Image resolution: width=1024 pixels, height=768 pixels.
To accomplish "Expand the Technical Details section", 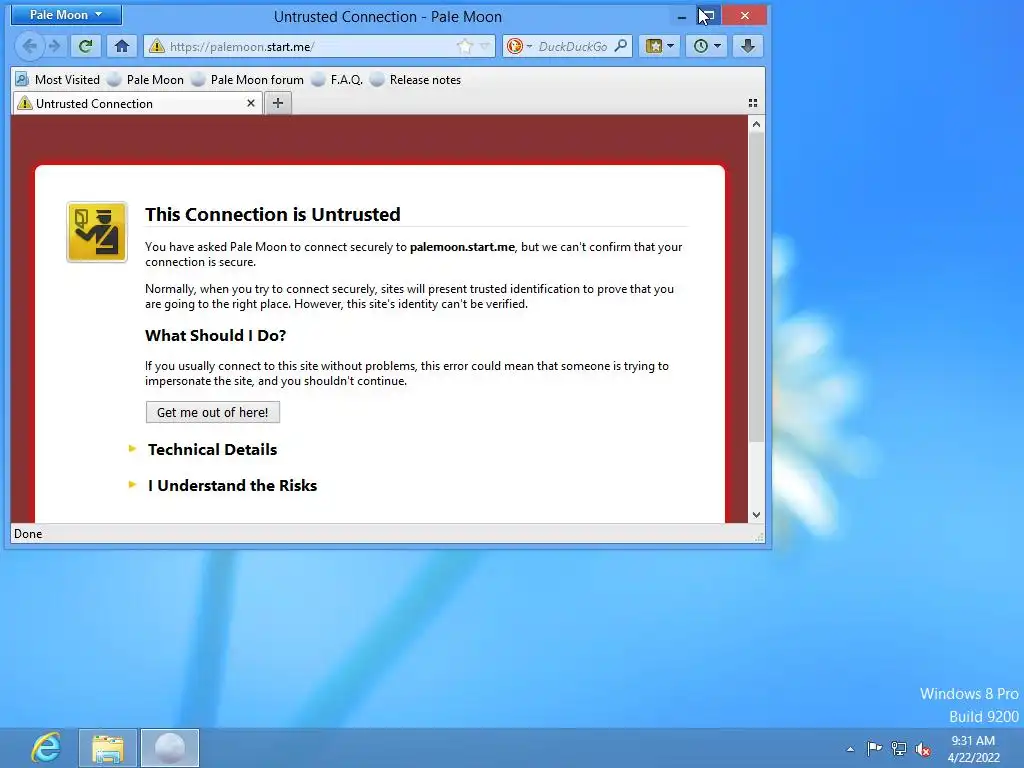I will [x=212, y=449].
